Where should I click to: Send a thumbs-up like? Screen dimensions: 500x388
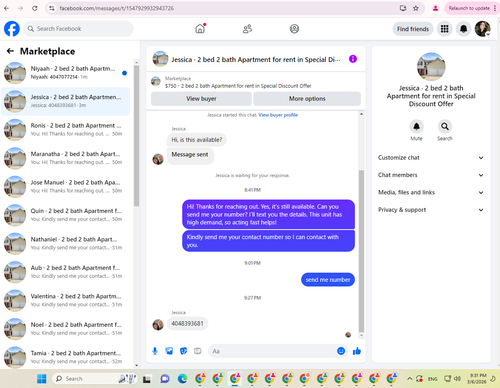click(357, 351)
